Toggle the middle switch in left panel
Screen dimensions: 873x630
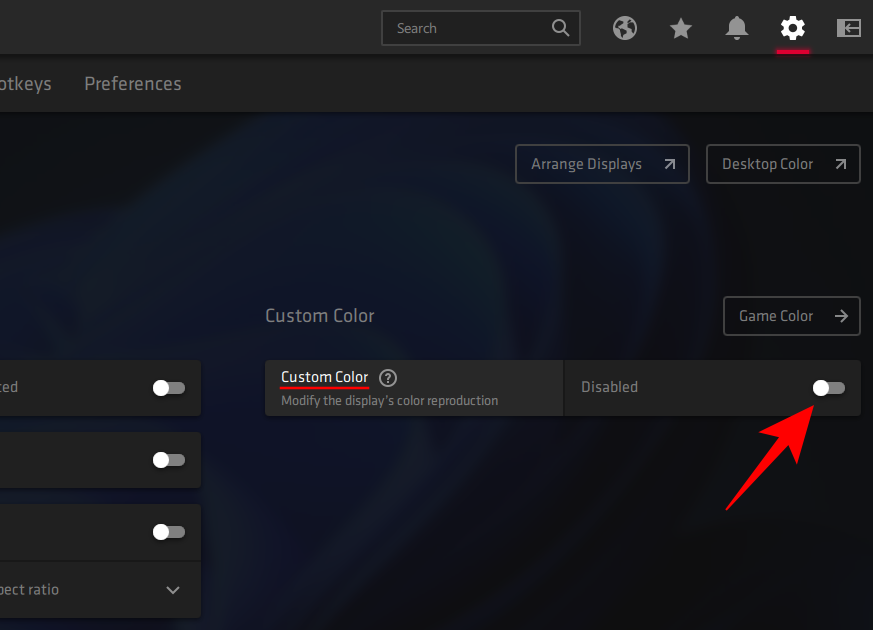point(169,460)
